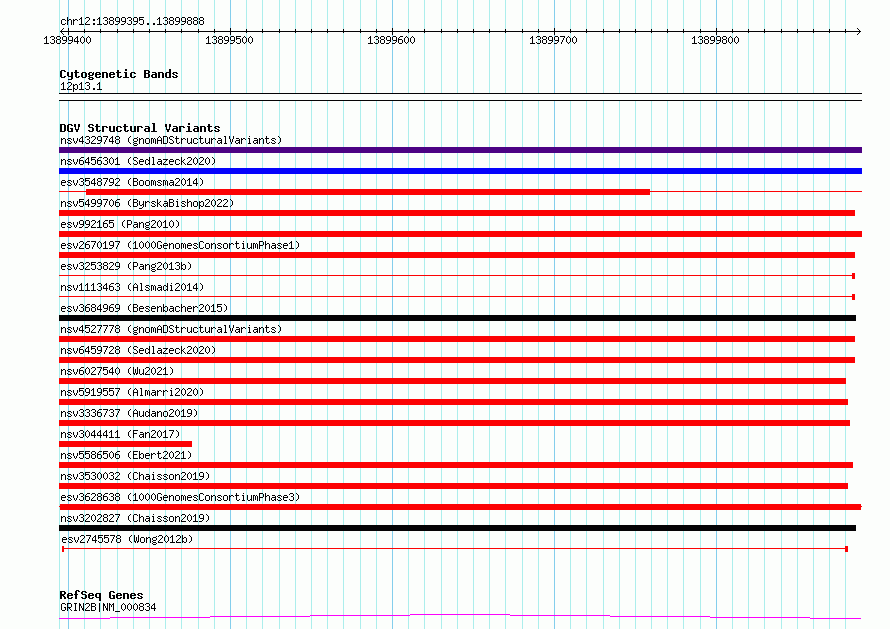Open the esv3628638 (1000GenomesConsortiumPhase3) label
Screen dimensions: 890x629
pos(180,497)
